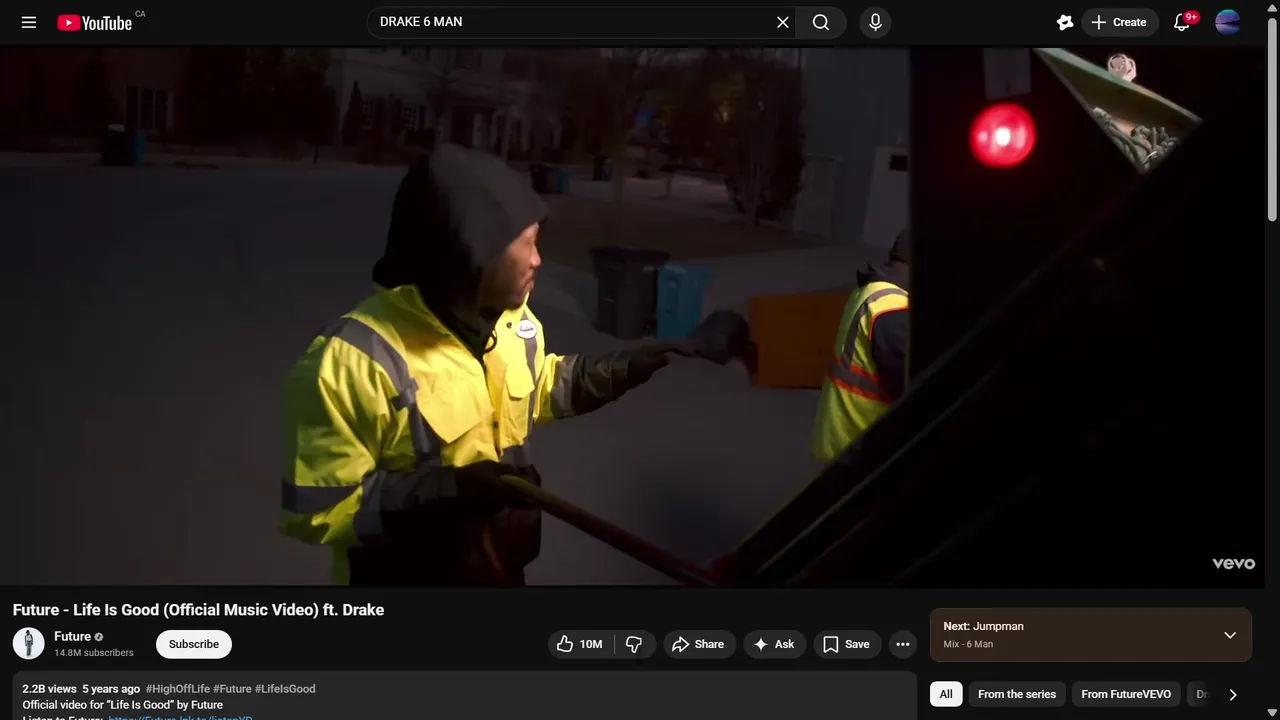This screenshot has width=1280, height=720.
Task: Open #LifeIsGood hashtag
Action: pos(285,689)
